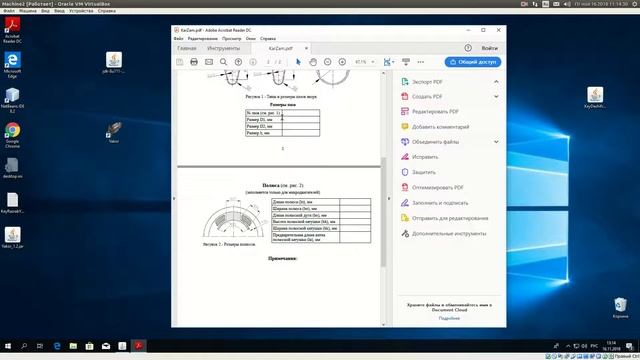Open the Справка menu in Acrobat
640x360 pixels.
tap(268, 38)
